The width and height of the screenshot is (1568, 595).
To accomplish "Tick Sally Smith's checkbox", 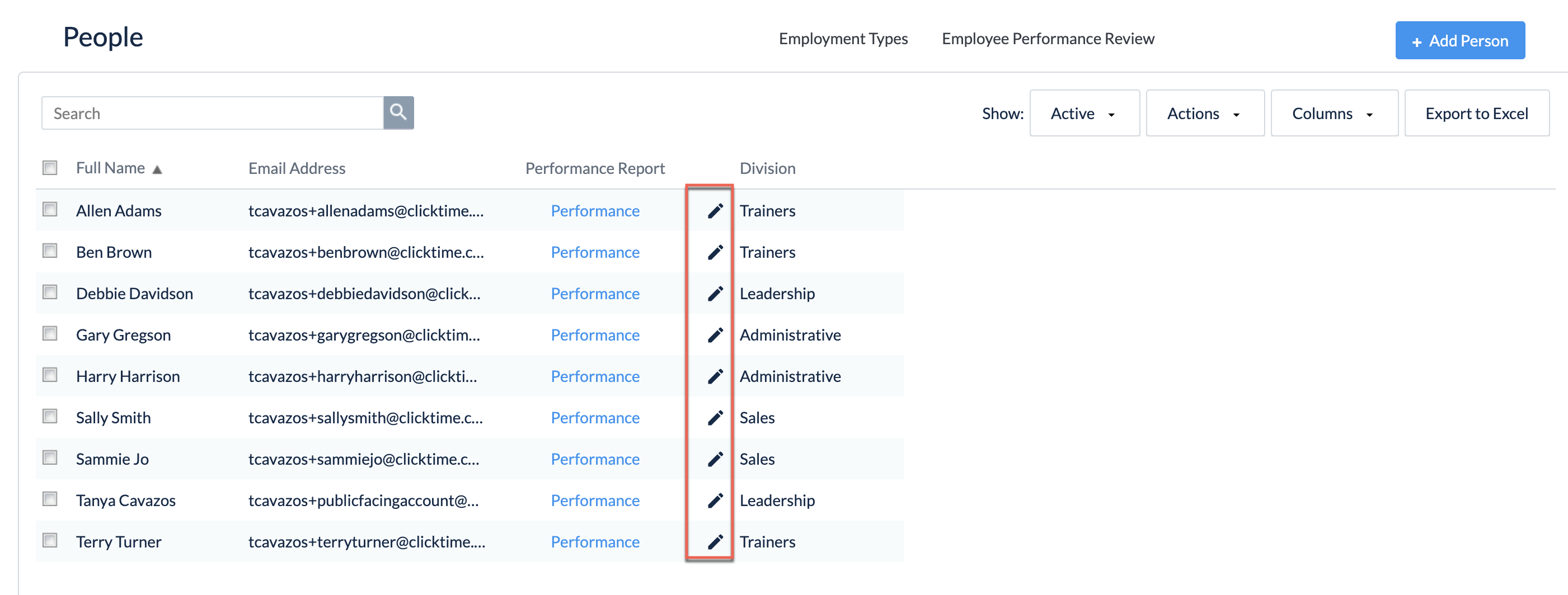I will point(50,416).
